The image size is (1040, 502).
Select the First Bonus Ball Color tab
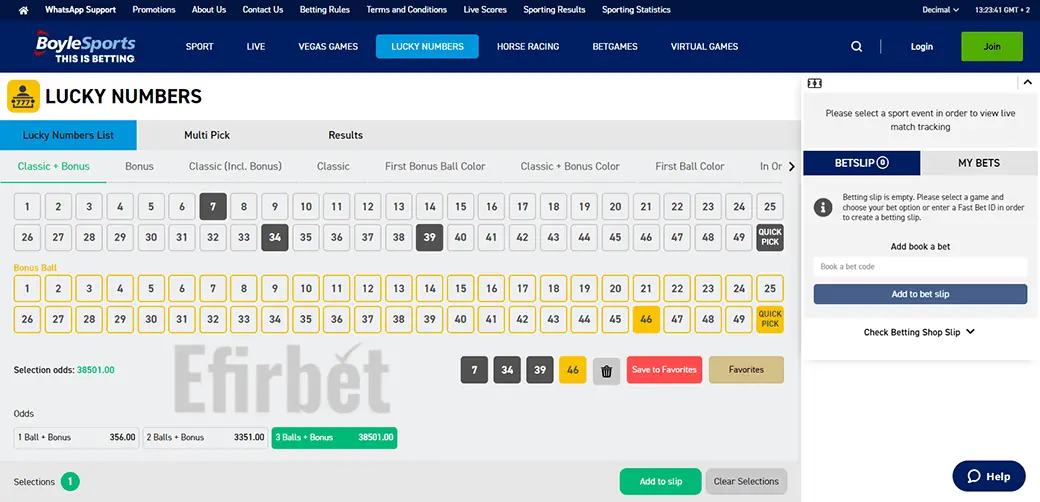(435, 166)
